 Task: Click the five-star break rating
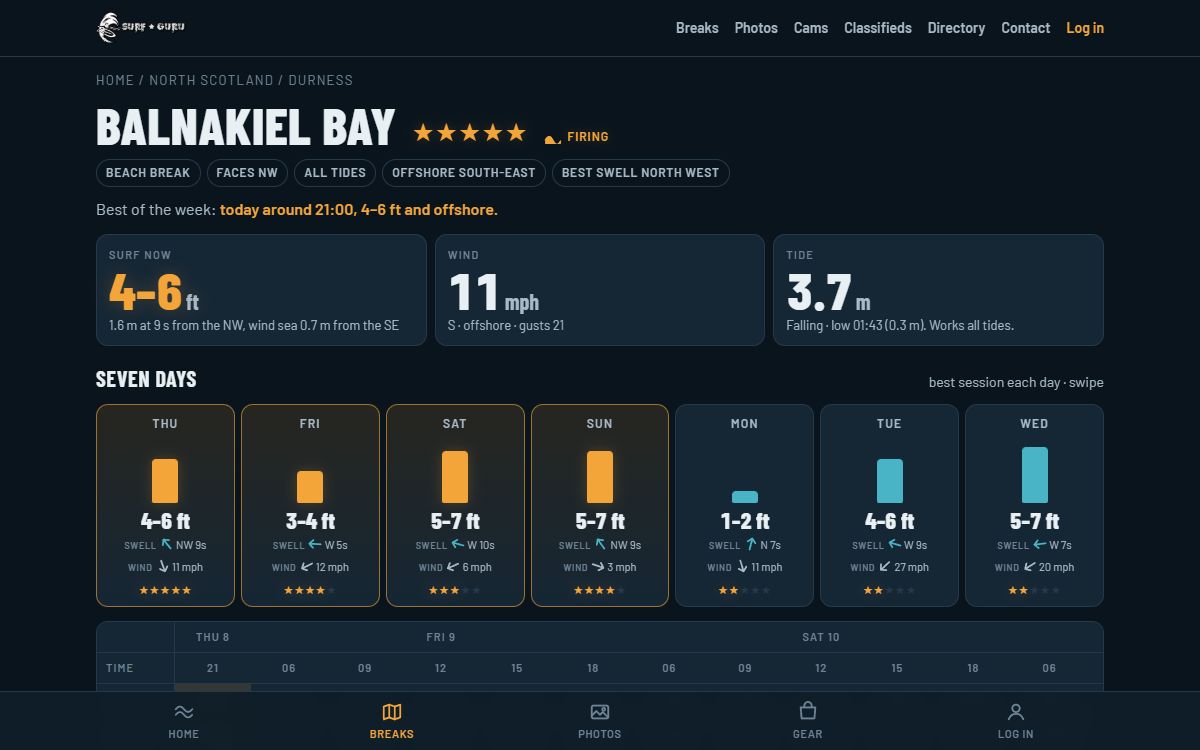[469, 132]
